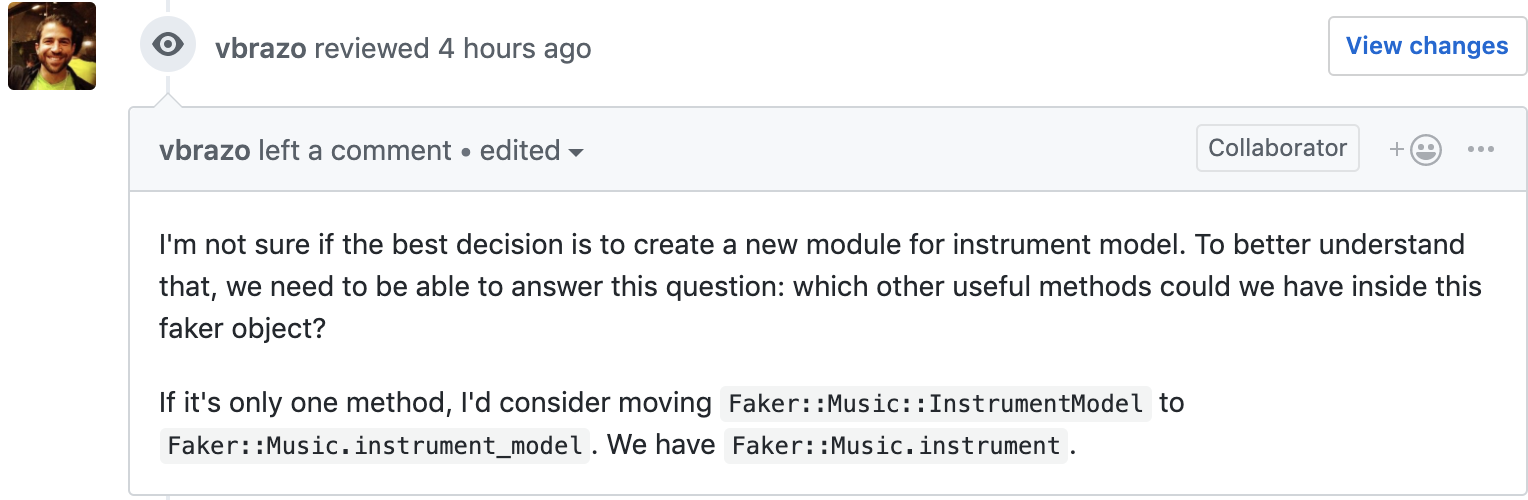Image resolution: width=1528 pixels, height=500 pixels.
Task: Click the eye review status icon
Action: point(168,45)
